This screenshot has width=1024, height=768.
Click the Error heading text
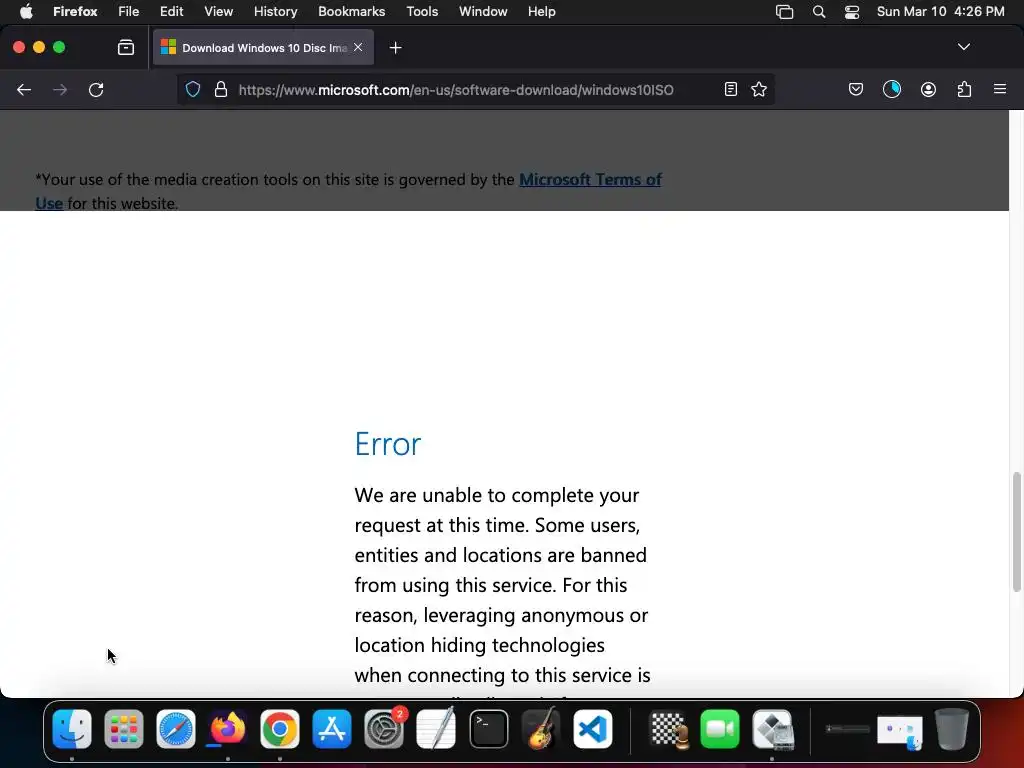coord(388,444)
